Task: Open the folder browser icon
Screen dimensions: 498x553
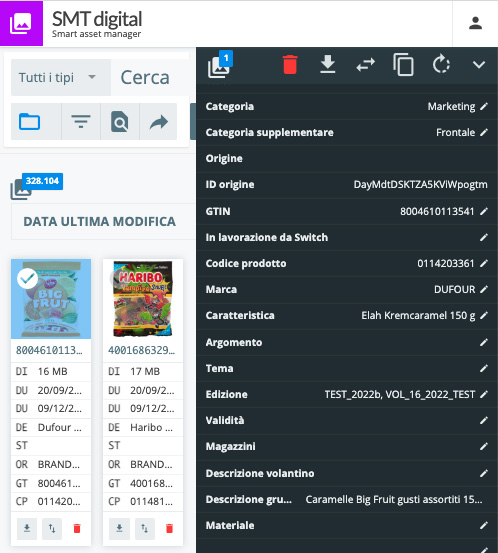Action: click(x=29, y=122)
